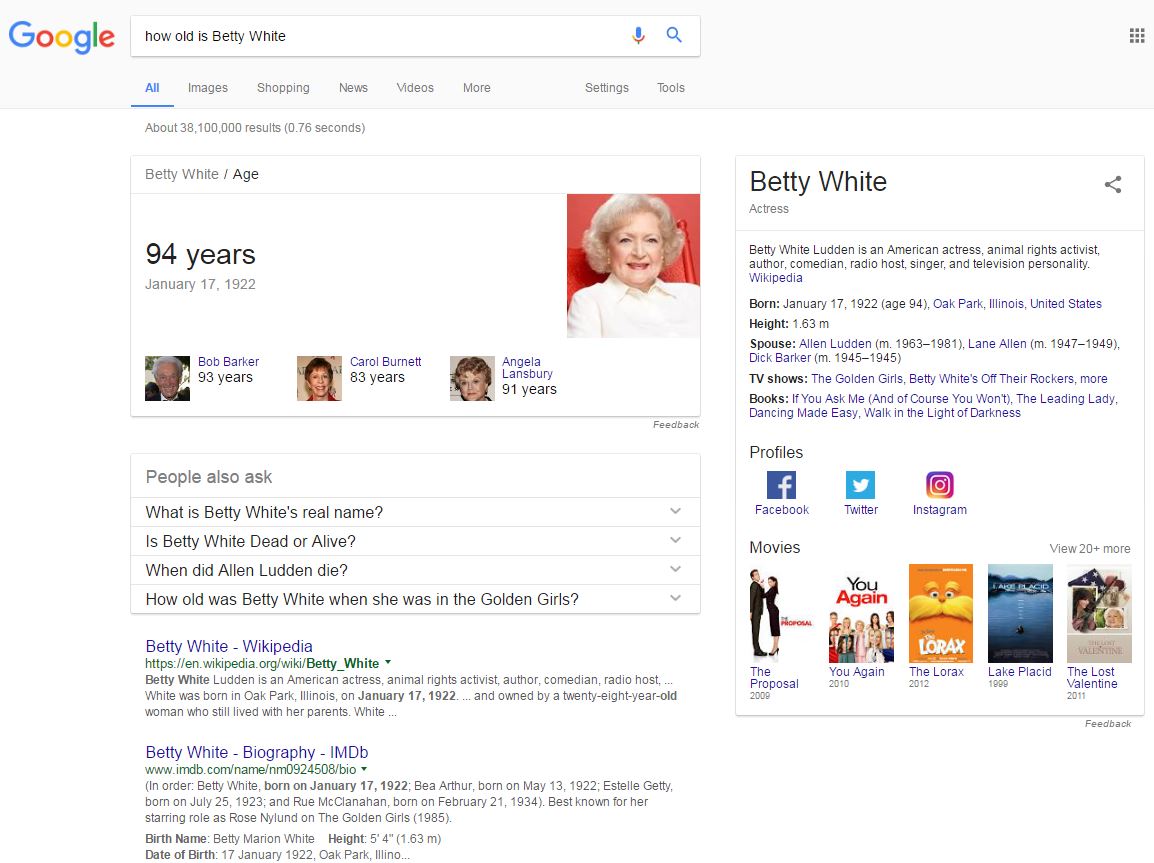Open 'Dancing Made Easy' book link
The height and width of the screenshot is (863, 1154).
pos(803,413)
